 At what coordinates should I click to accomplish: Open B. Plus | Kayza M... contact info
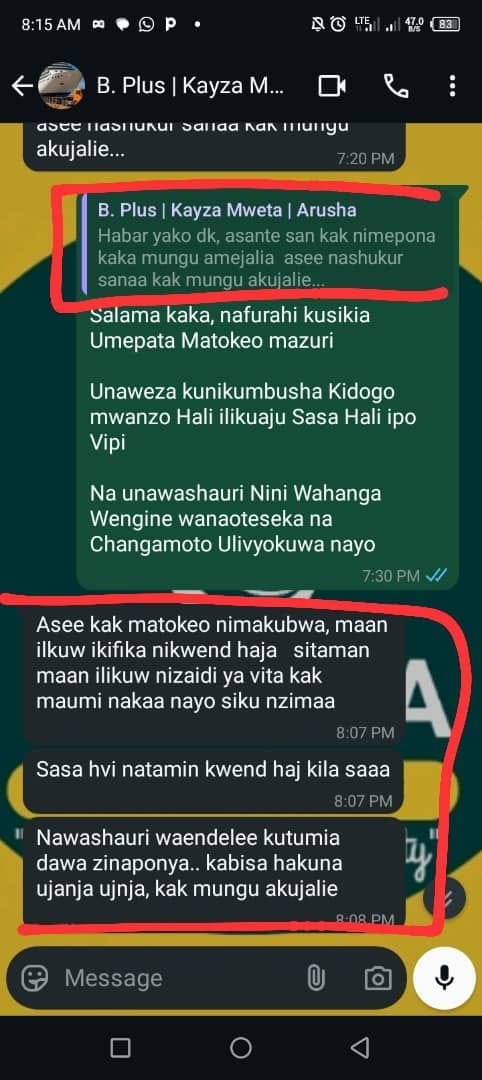(190, 86)
